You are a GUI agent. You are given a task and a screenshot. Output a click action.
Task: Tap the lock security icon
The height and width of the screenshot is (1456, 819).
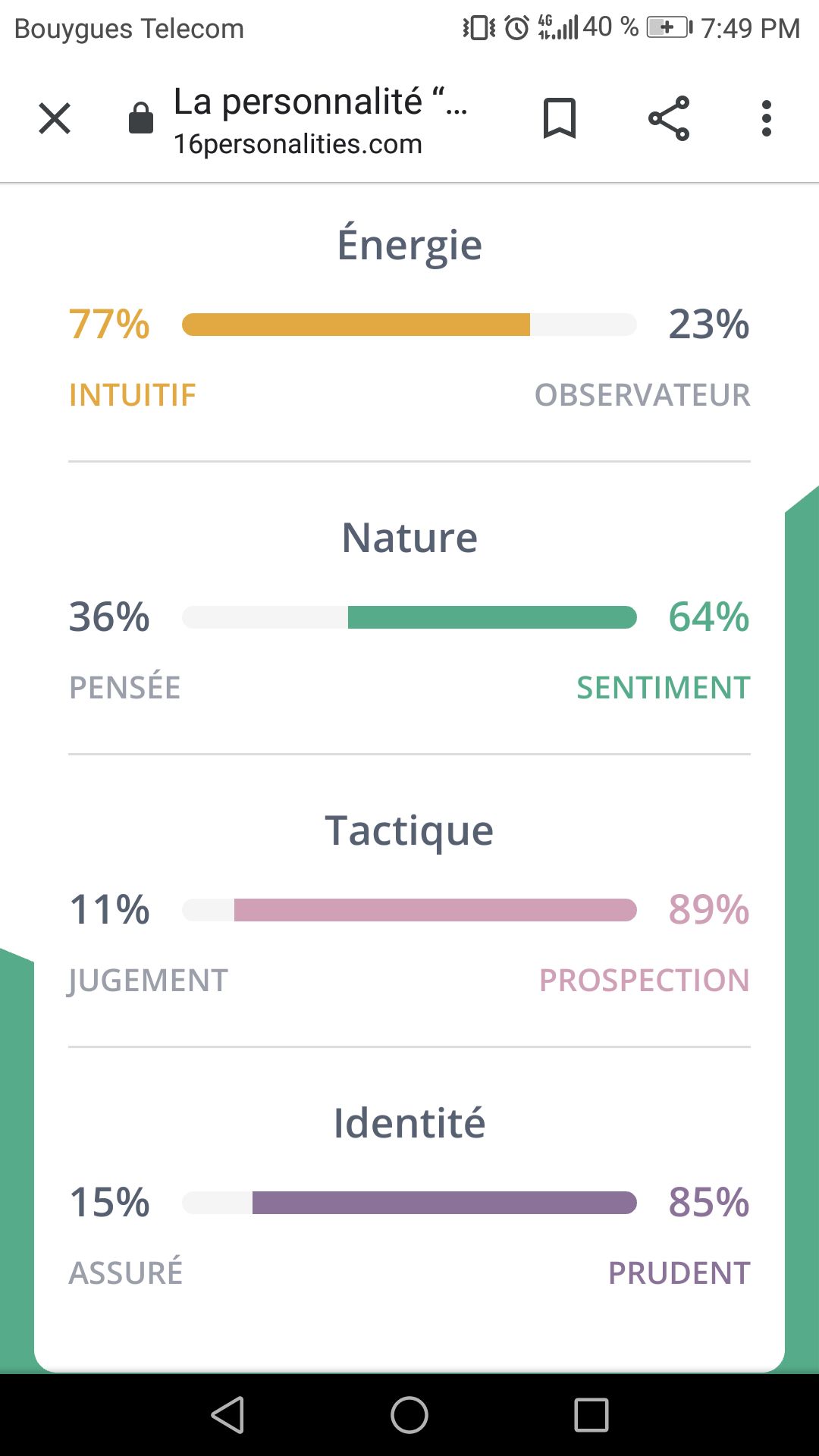click(141, 118)
